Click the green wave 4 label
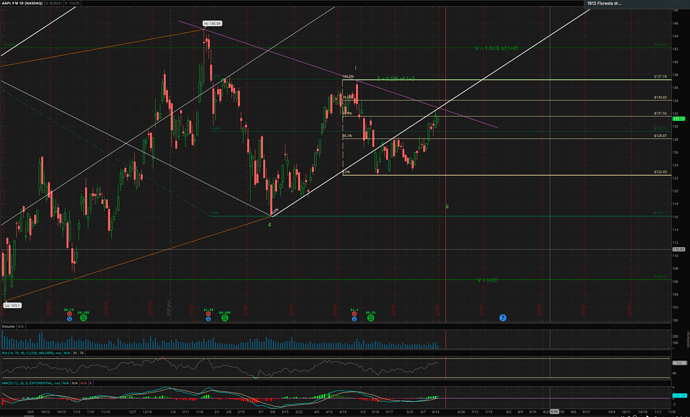The height and width of the screenshot is (417, 690). tap(270, 224)
